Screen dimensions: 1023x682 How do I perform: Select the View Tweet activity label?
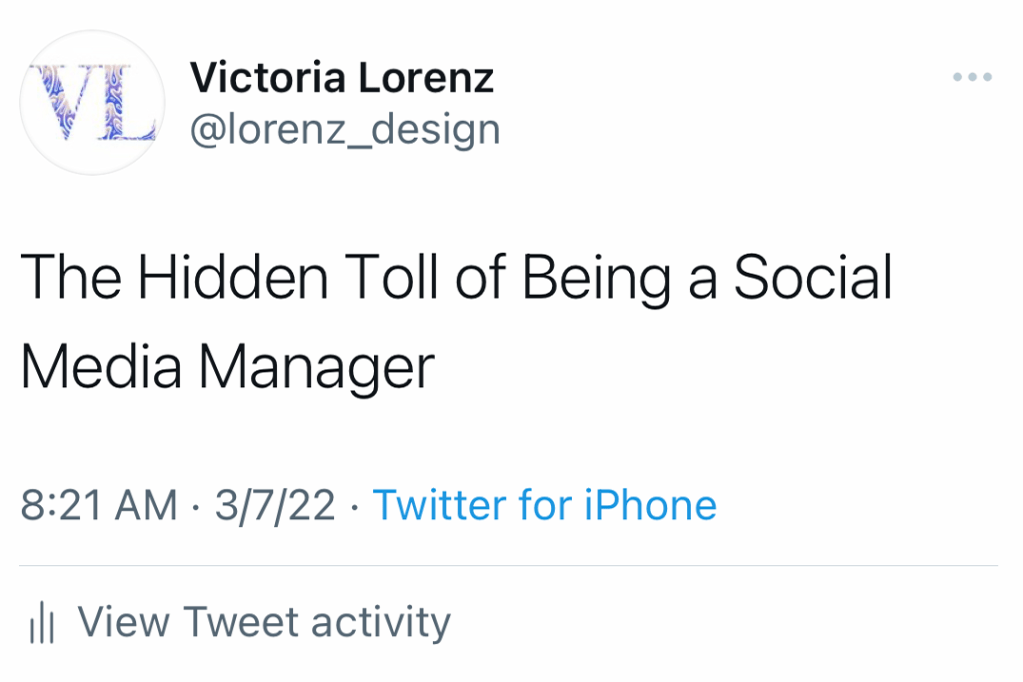(264, 622)
